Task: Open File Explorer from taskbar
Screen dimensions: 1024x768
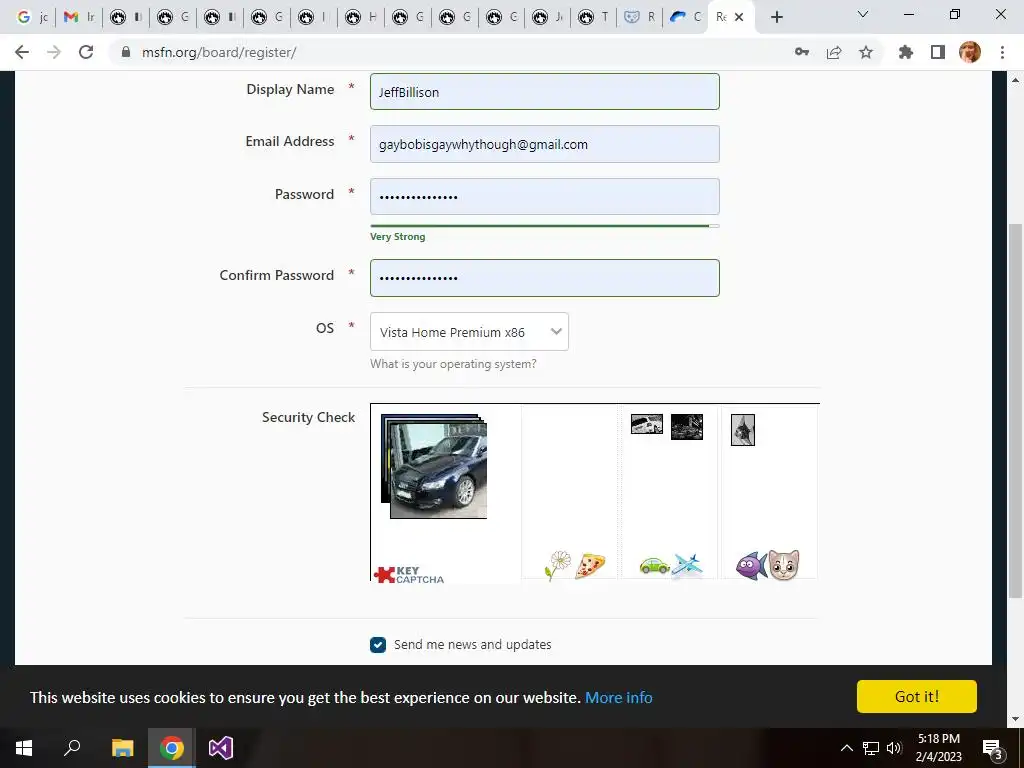Action: [x=122, y=748]
